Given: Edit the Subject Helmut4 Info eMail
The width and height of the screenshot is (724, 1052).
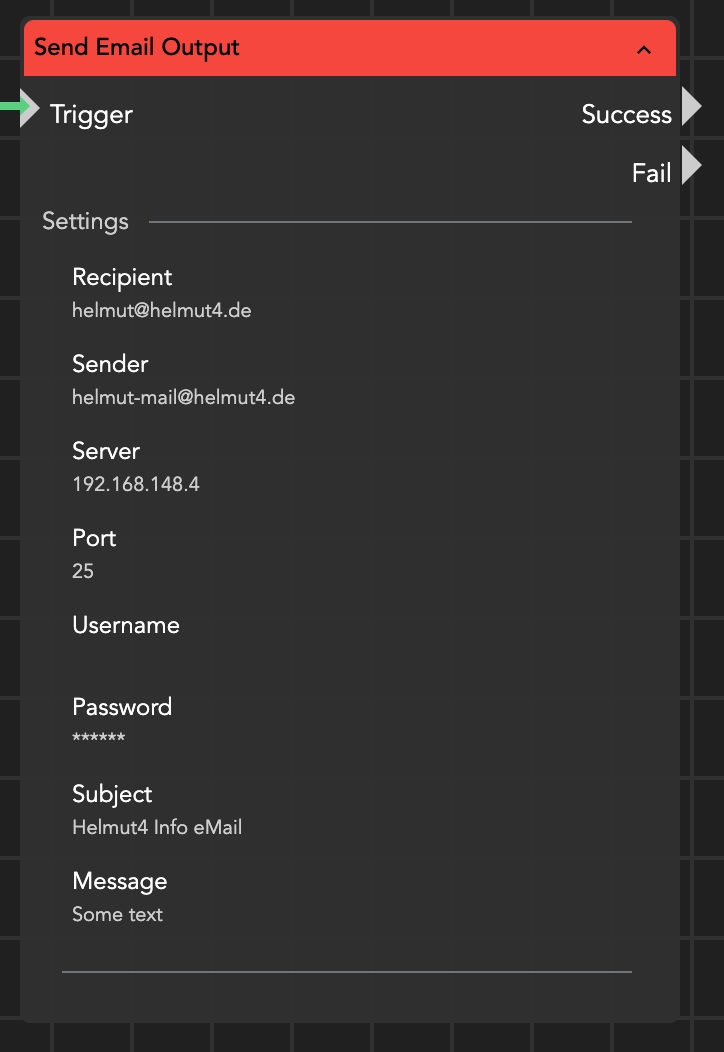Looking at the screenshot, I should (x=157, y=828).
